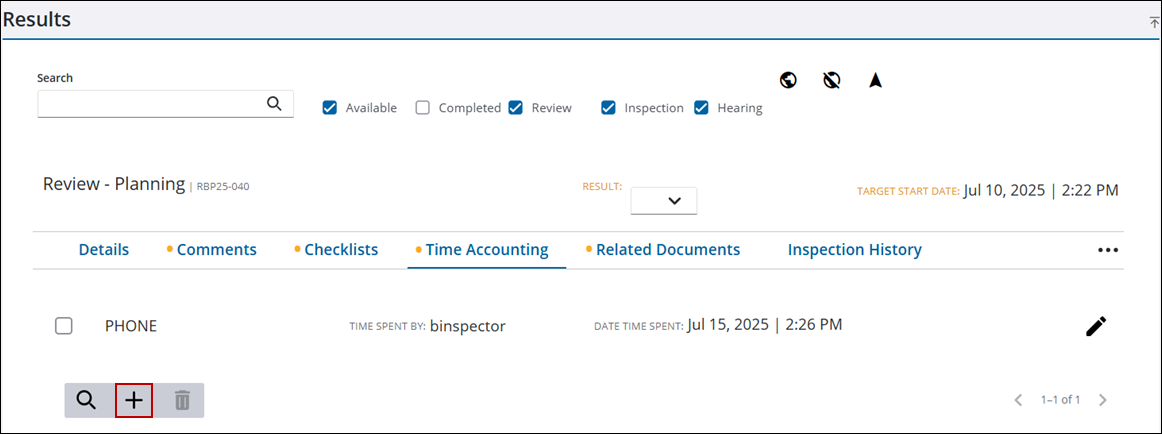Go to previous page of results
The image size is (1162, 434).
(x=1018, y=400)
